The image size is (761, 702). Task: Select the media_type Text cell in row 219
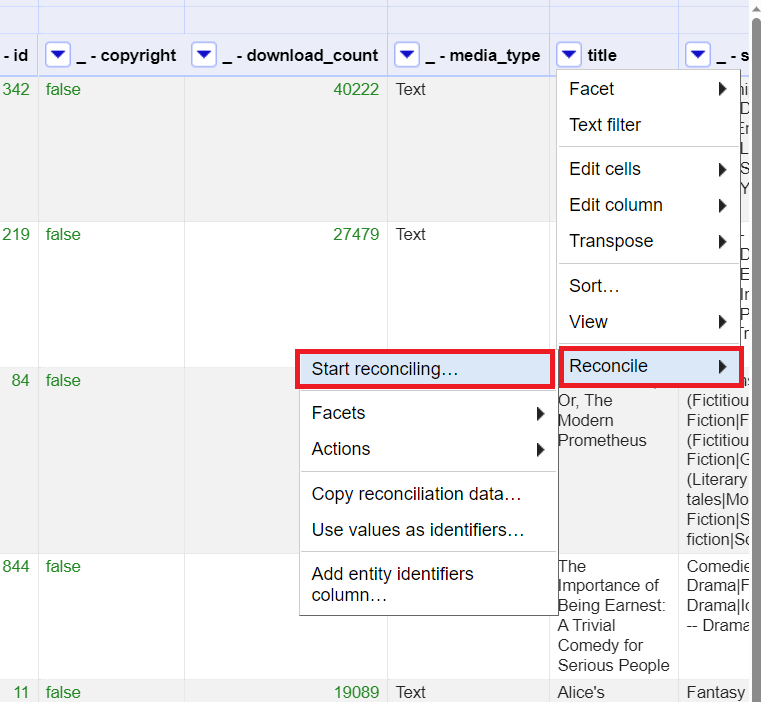tap(411, 234)
